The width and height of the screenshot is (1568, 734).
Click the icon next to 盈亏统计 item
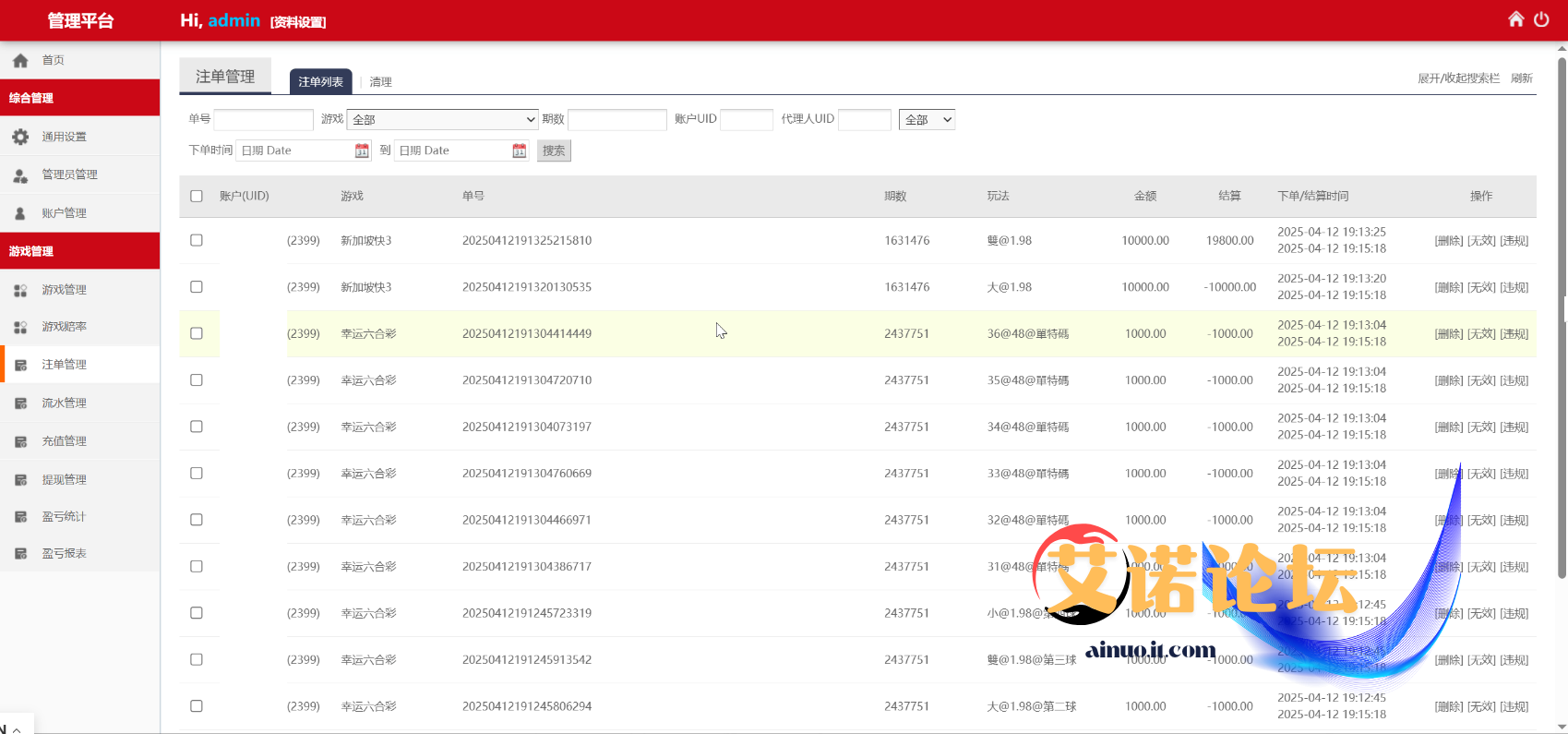coord(20,517)
